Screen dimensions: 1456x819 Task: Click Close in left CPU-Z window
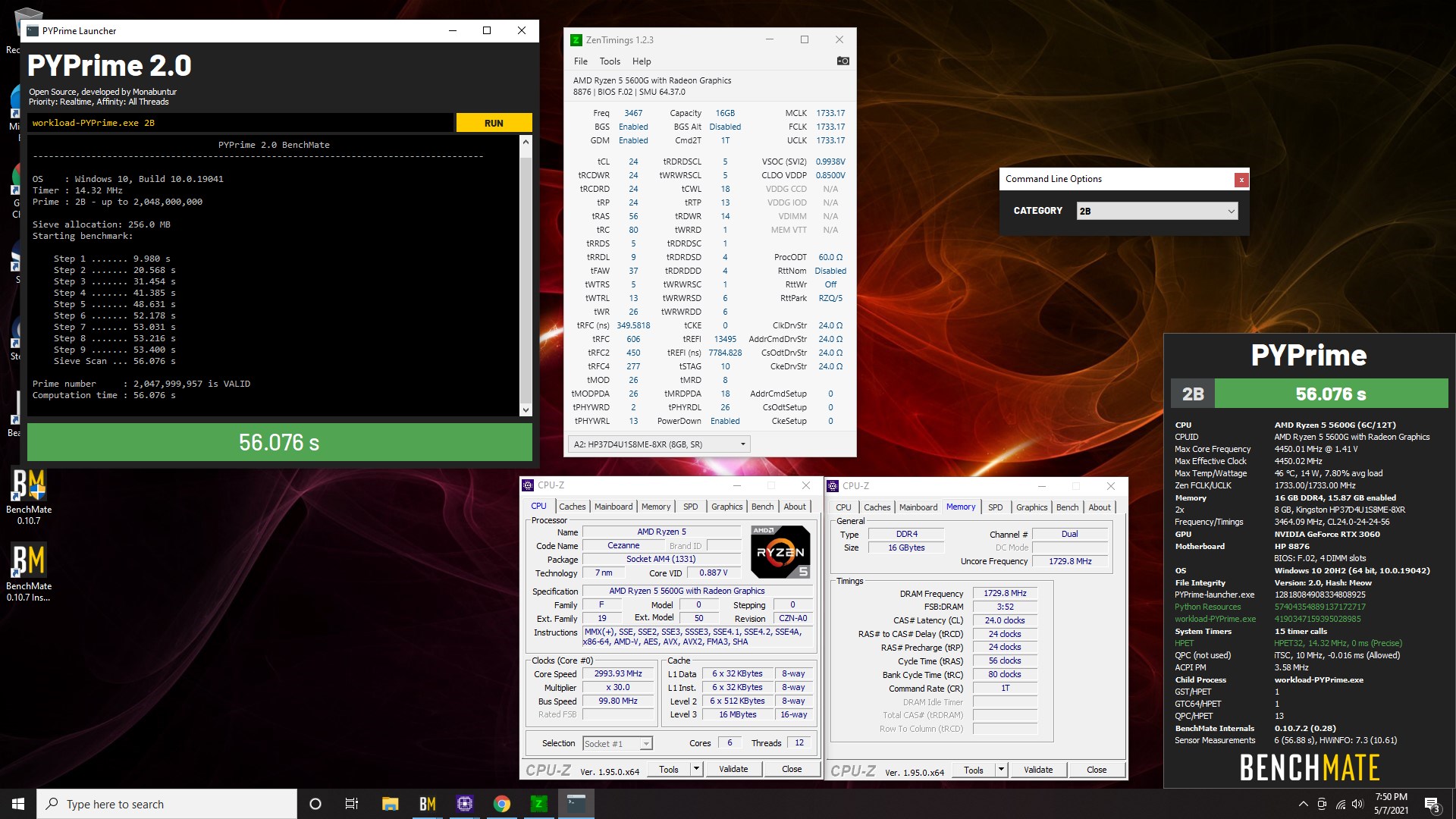[792, 769]
